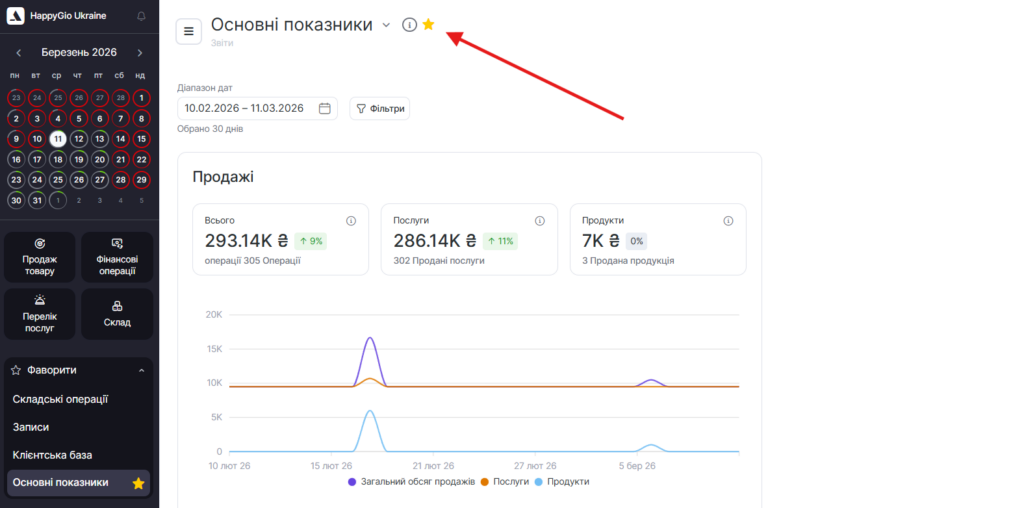Go to next month in calendar

point(140,53)
